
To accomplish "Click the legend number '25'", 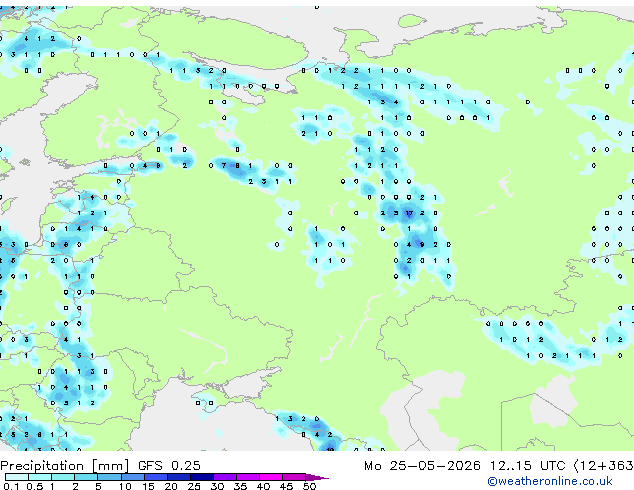I will (x=194, y=486).
